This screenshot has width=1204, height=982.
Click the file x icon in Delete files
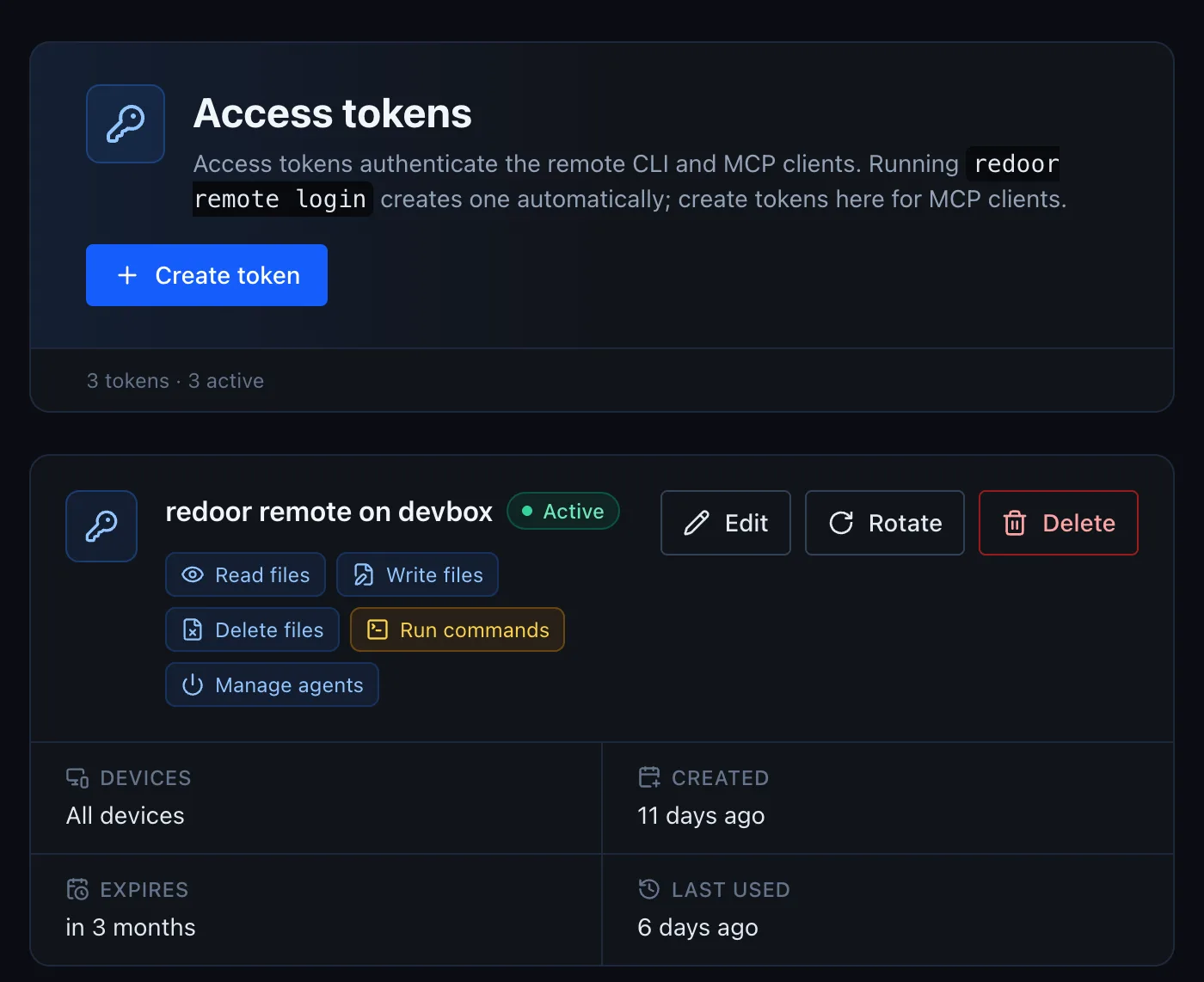(x=193, y=629)
